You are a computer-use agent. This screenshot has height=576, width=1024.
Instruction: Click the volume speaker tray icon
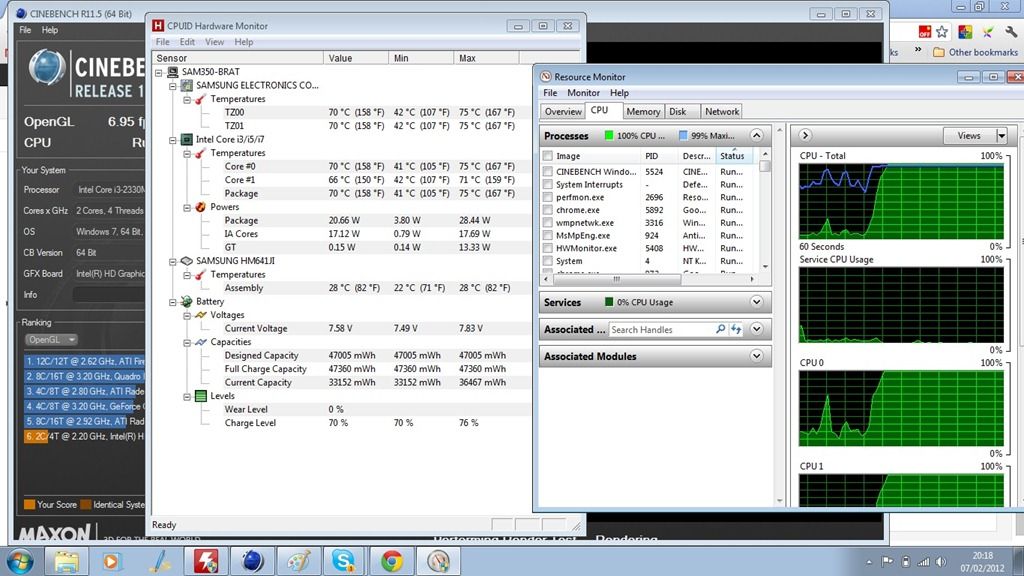coord(940,562)
